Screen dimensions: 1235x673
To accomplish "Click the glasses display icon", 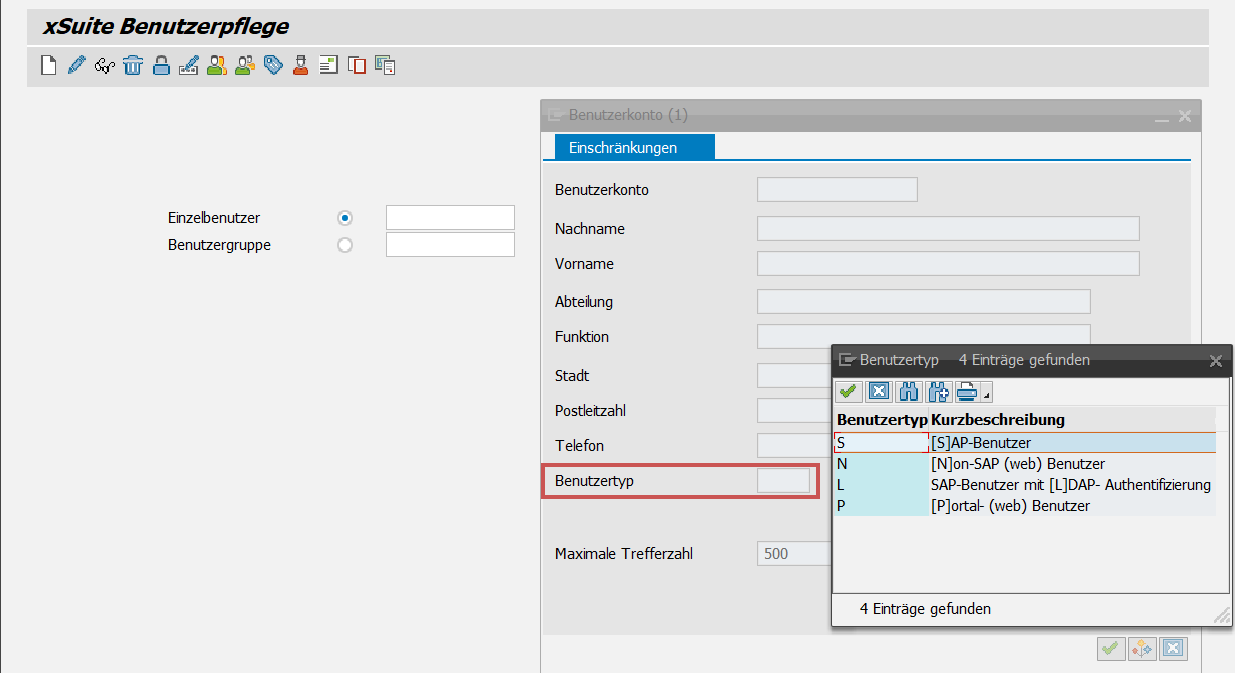I will [104, 66].
